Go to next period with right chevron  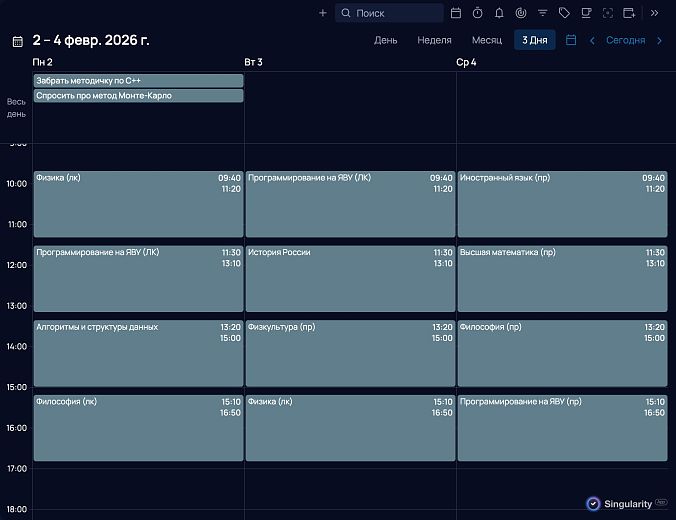[x=659, y=40]
